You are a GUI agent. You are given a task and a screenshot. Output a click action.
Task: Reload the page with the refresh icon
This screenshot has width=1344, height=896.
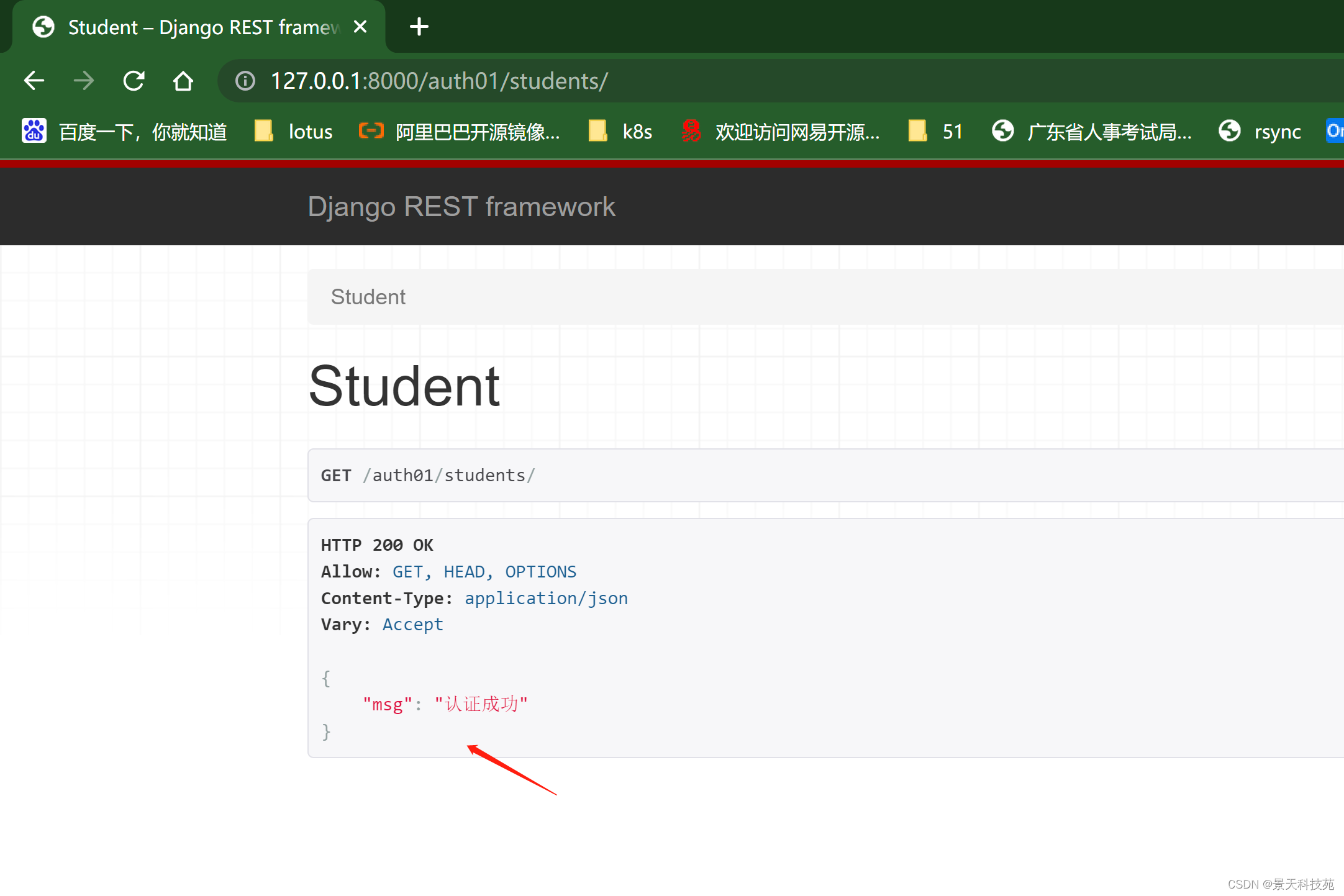(x=134, y=81)
